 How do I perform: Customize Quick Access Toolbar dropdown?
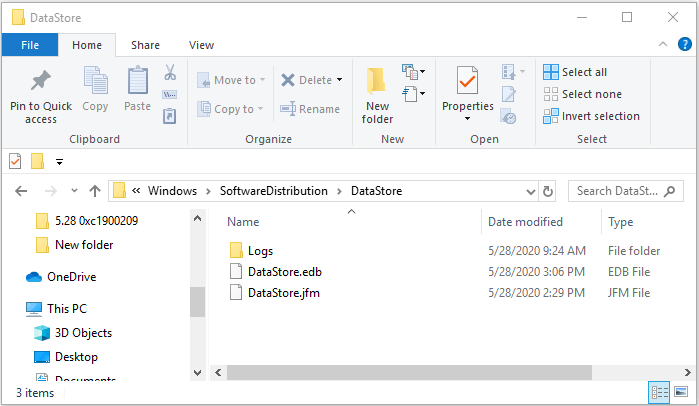coord(59,161)
